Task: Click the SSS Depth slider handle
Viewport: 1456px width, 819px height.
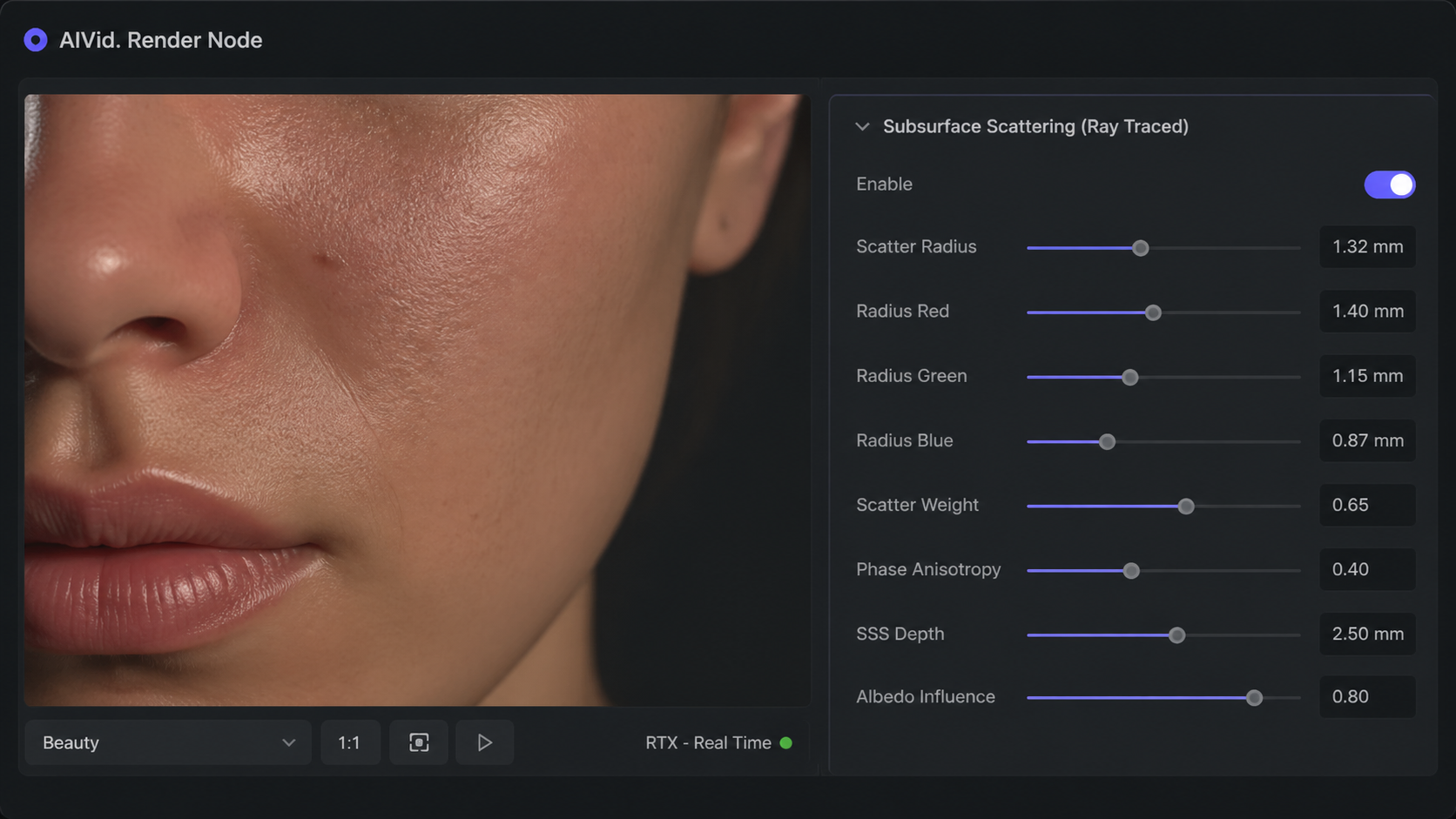Action: pos(1176,634)
